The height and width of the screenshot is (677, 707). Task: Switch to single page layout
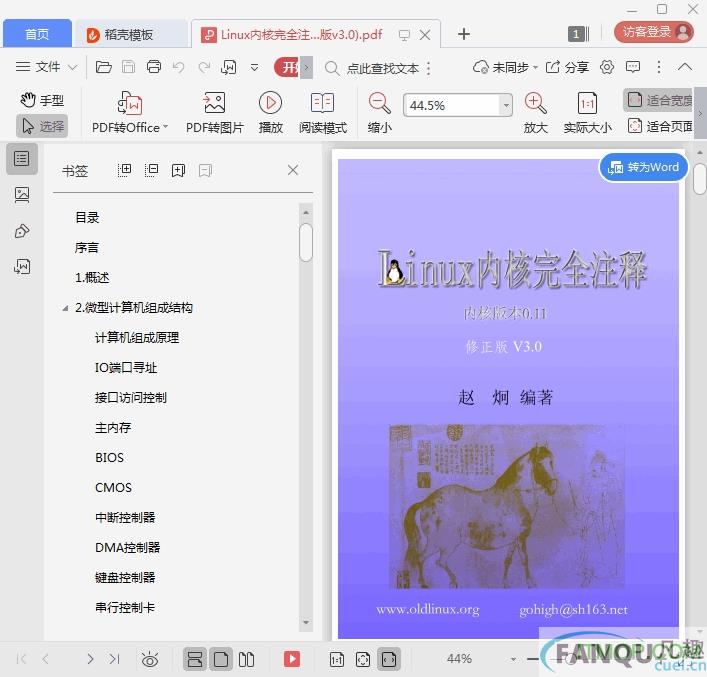tap(221, 659)
